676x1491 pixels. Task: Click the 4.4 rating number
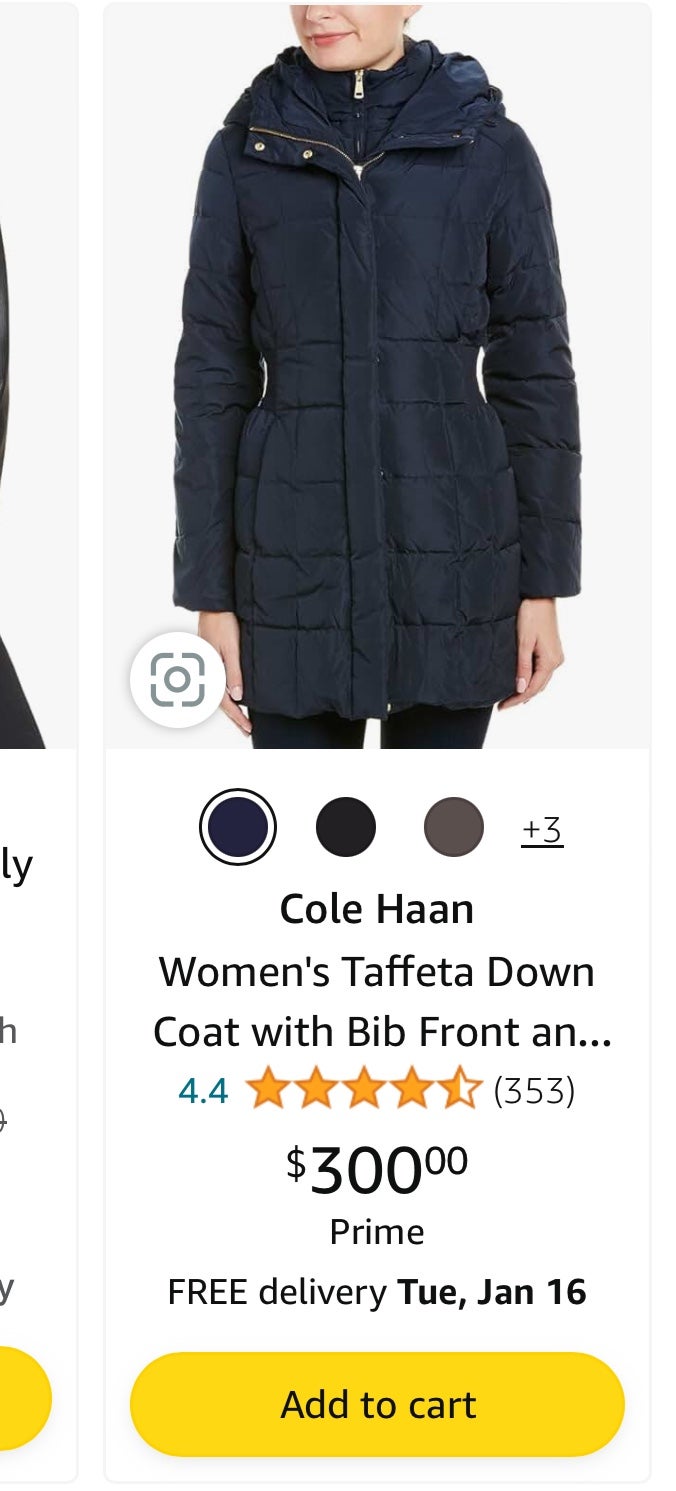click(203, 1090)
